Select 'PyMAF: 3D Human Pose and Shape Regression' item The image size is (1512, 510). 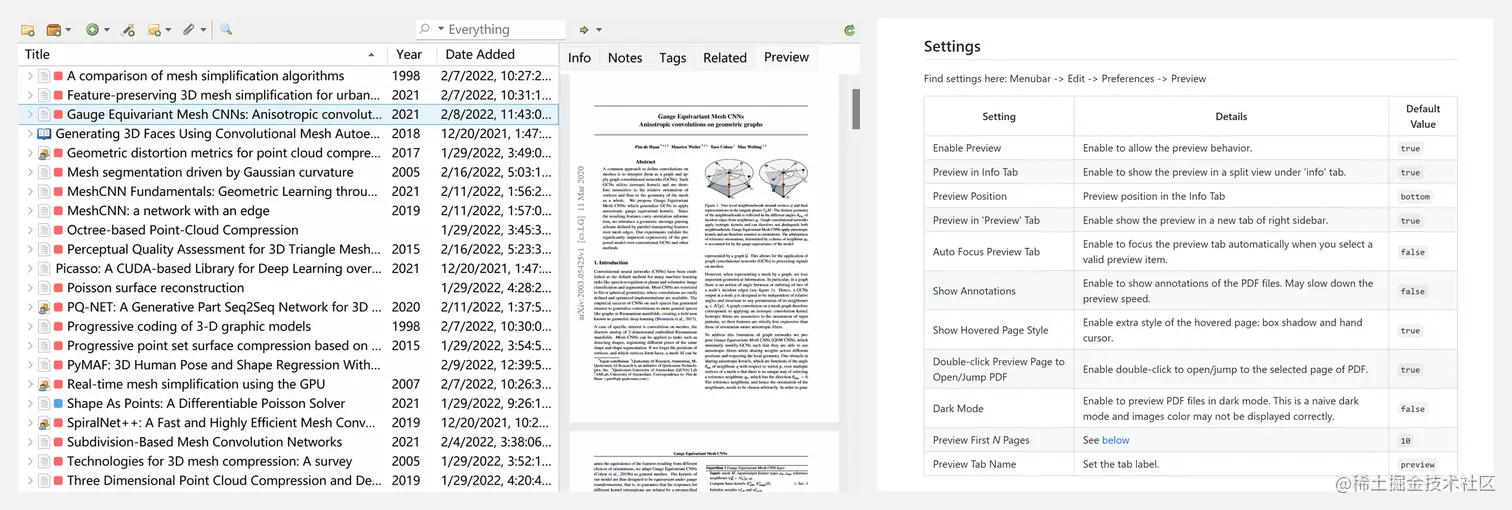(x=224, y=365)
